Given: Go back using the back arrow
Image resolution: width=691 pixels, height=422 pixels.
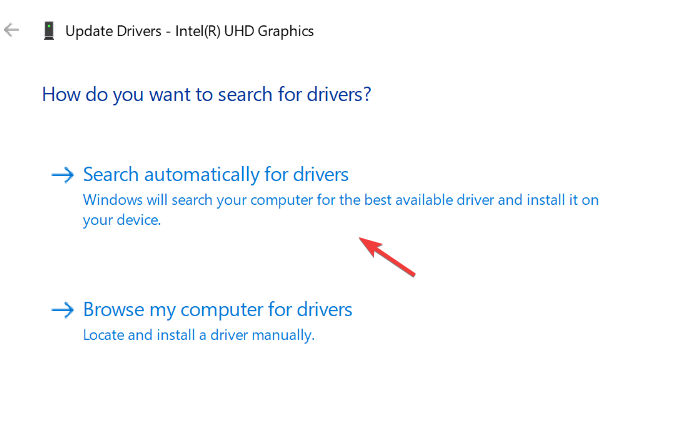Looking at the screenshot, I should (x=12, y=31).
